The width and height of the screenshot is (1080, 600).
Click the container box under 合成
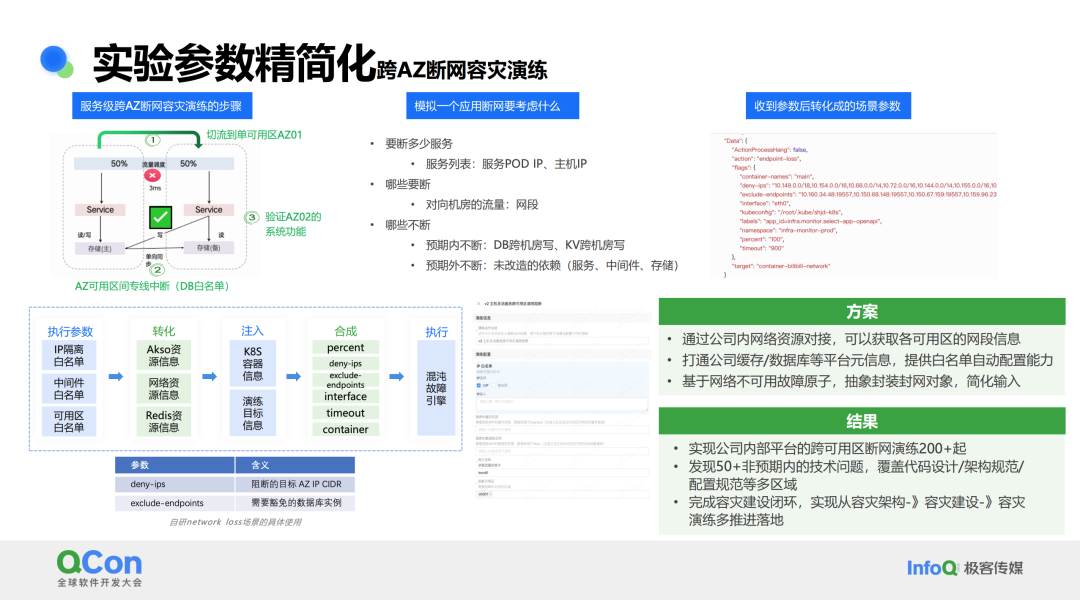(x=345, y=429)
